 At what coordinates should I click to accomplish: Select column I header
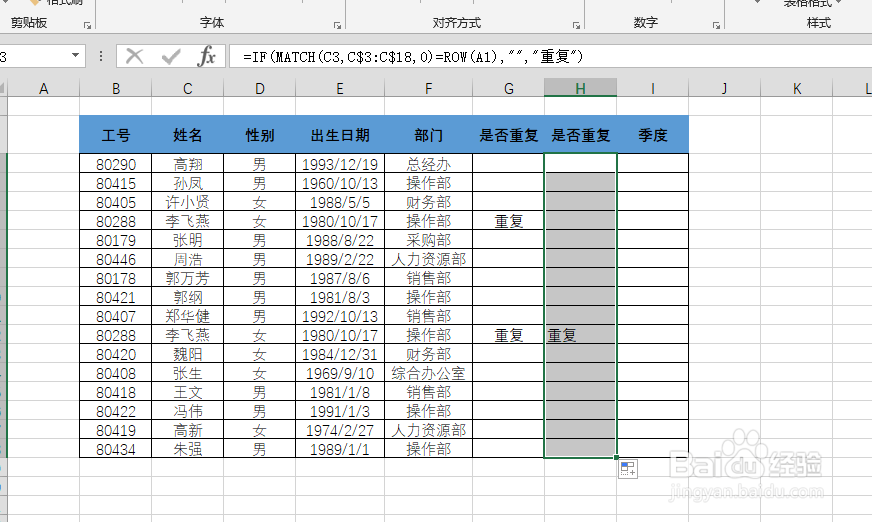pos(652,88)
